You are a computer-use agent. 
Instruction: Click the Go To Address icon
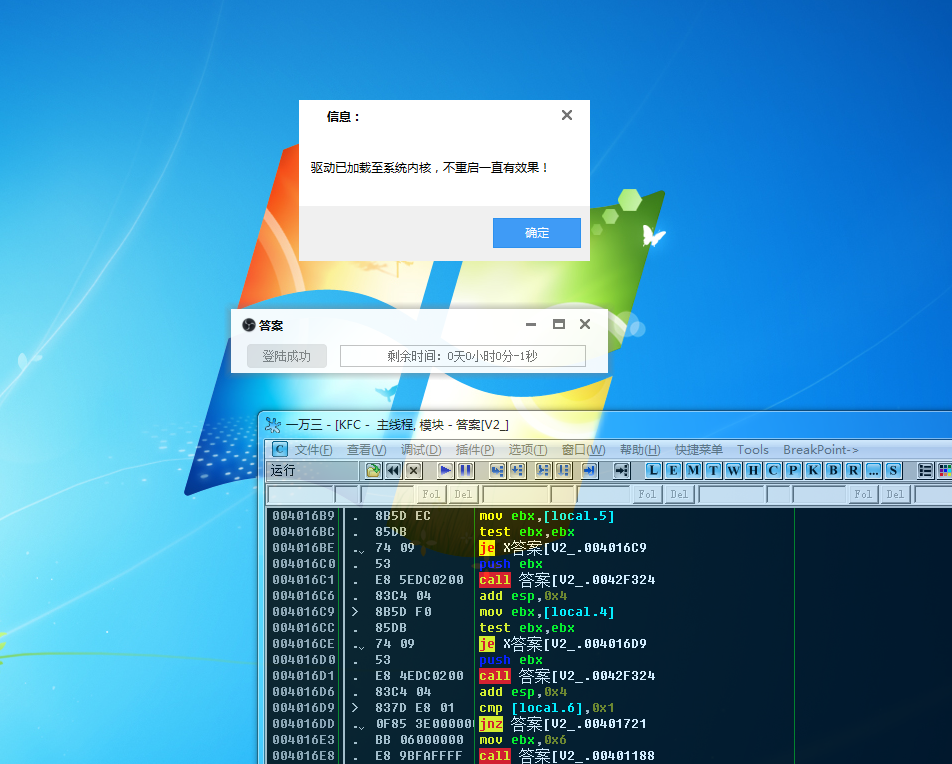(622, 470)
